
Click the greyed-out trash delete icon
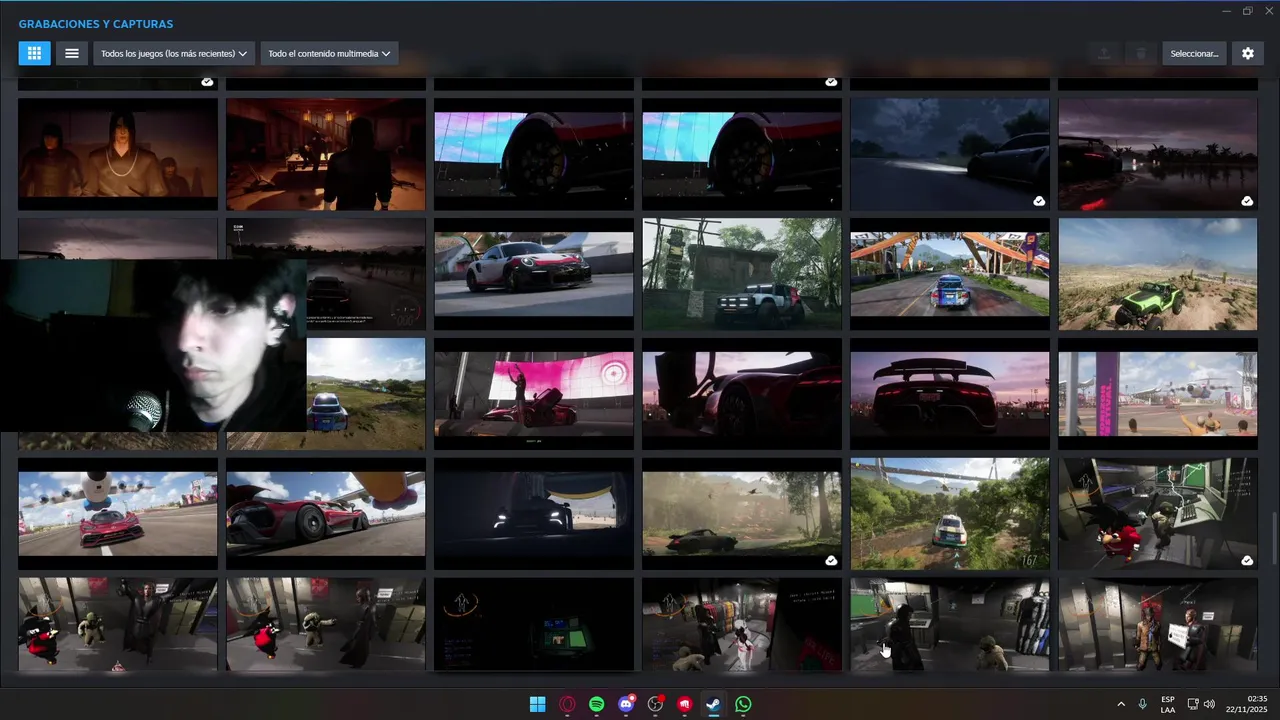(x=1140, y=53)
